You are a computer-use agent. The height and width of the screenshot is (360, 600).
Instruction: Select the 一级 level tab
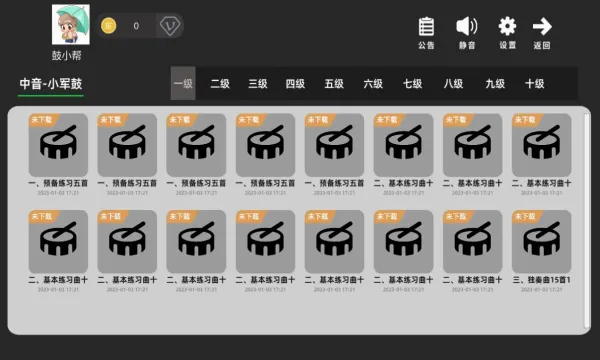[183, 83]
